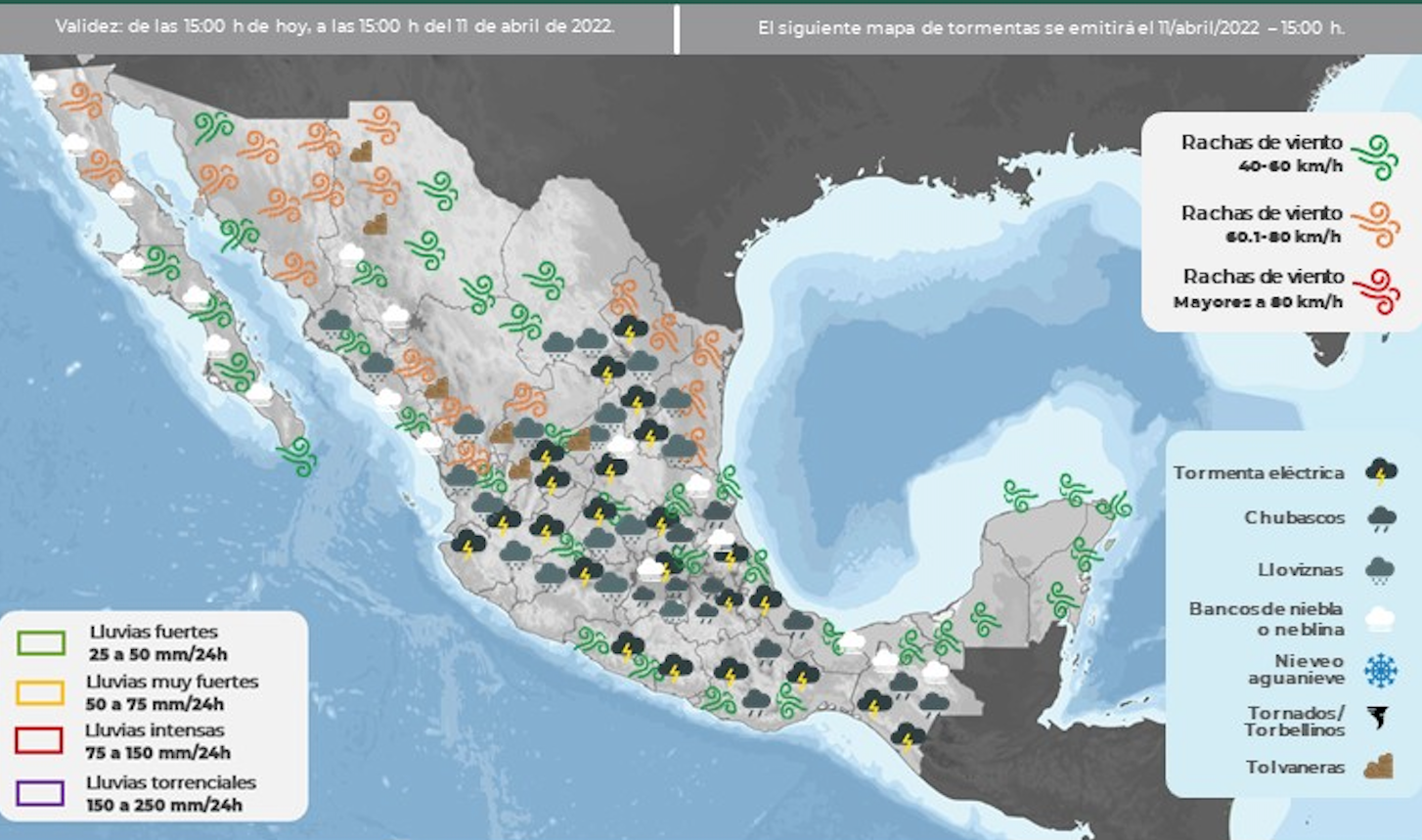Click the Tornados/Torbellinos funnel icon

[x=1381, y=721]
